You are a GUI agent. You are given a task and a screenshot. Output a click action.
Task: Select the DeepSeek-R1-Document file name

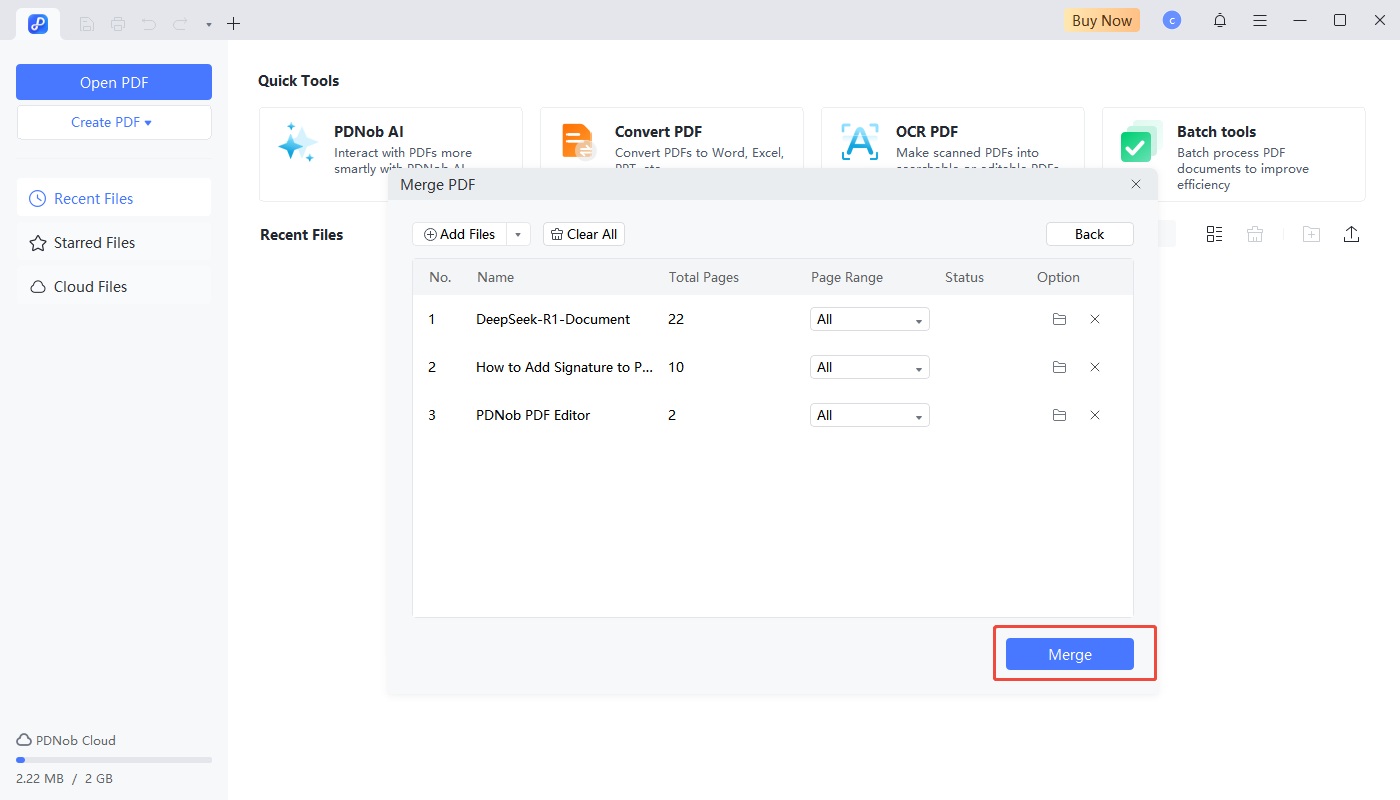coord(553,319)
